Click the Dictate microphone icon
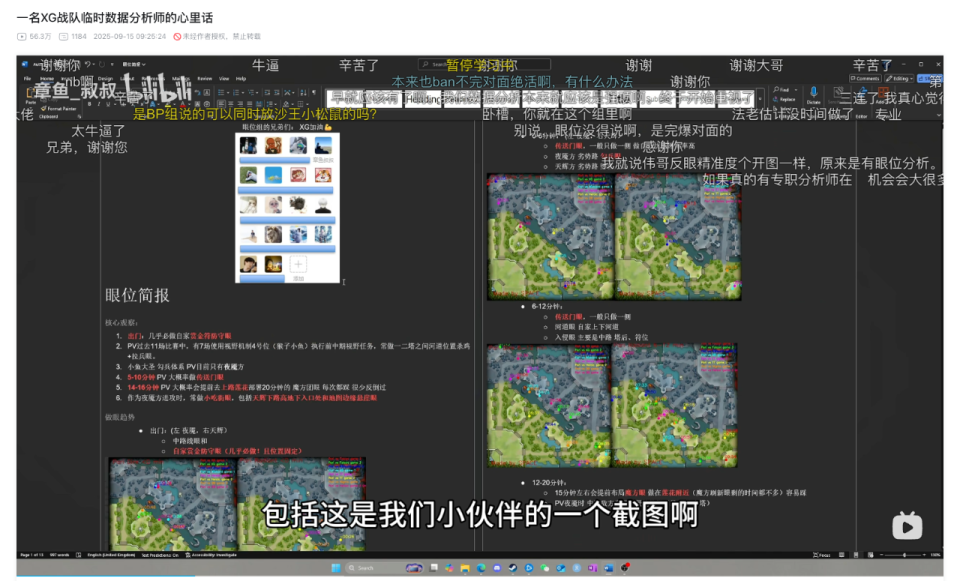960x581 pixels. [x=814, y=96]
